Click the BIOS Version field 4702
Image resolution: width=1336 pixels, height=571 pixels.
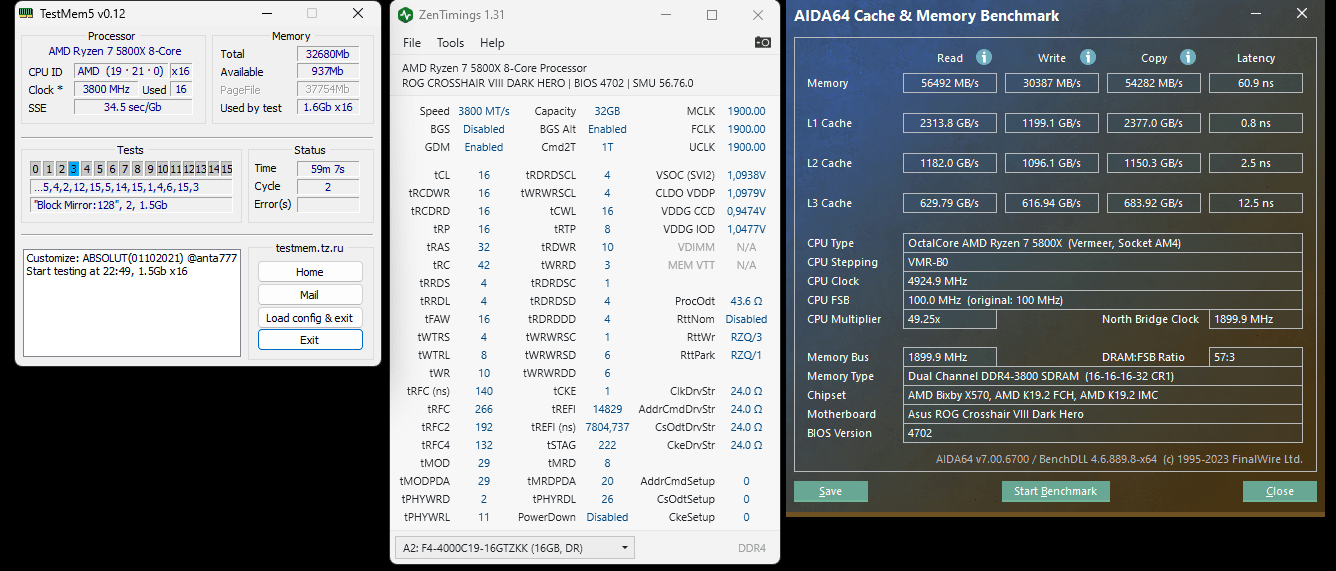pyautogui.click(x=1103, y=433)
